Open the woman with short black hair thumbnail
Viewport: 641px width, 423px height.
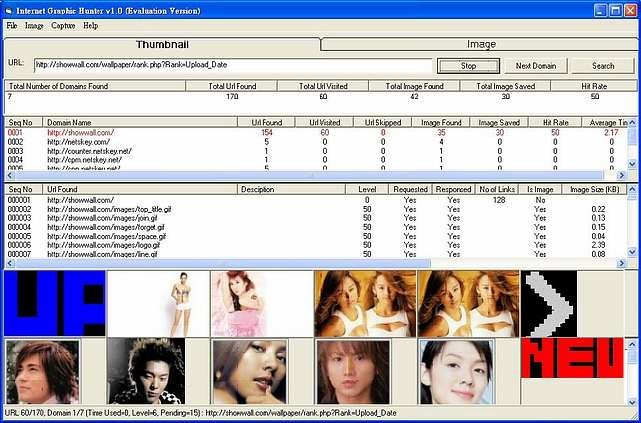(457, 371)
